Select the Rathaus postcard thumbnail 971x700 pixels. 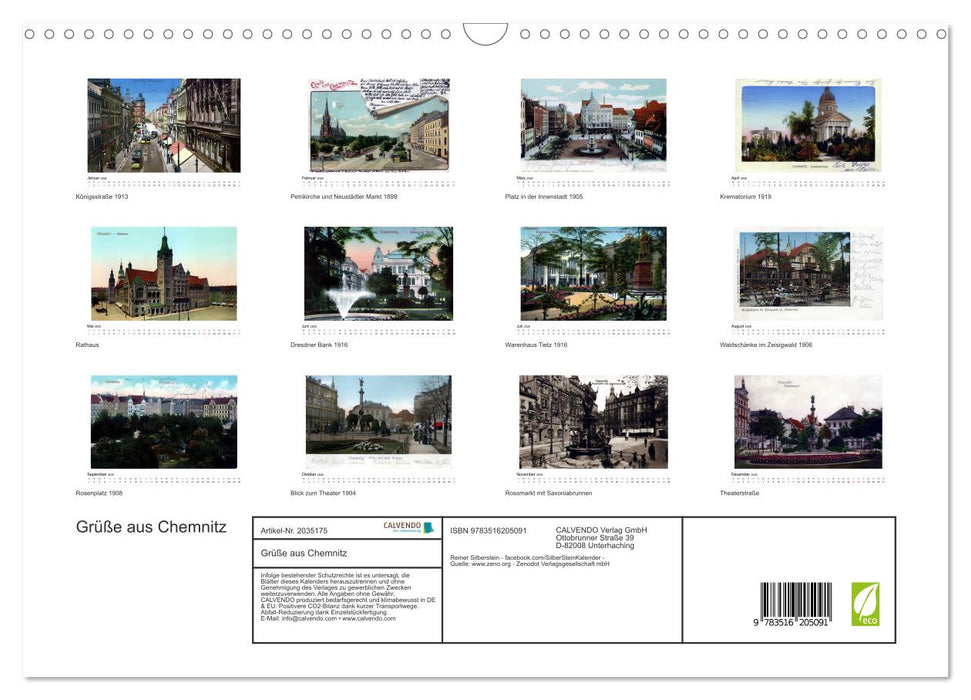coord(165,272)
